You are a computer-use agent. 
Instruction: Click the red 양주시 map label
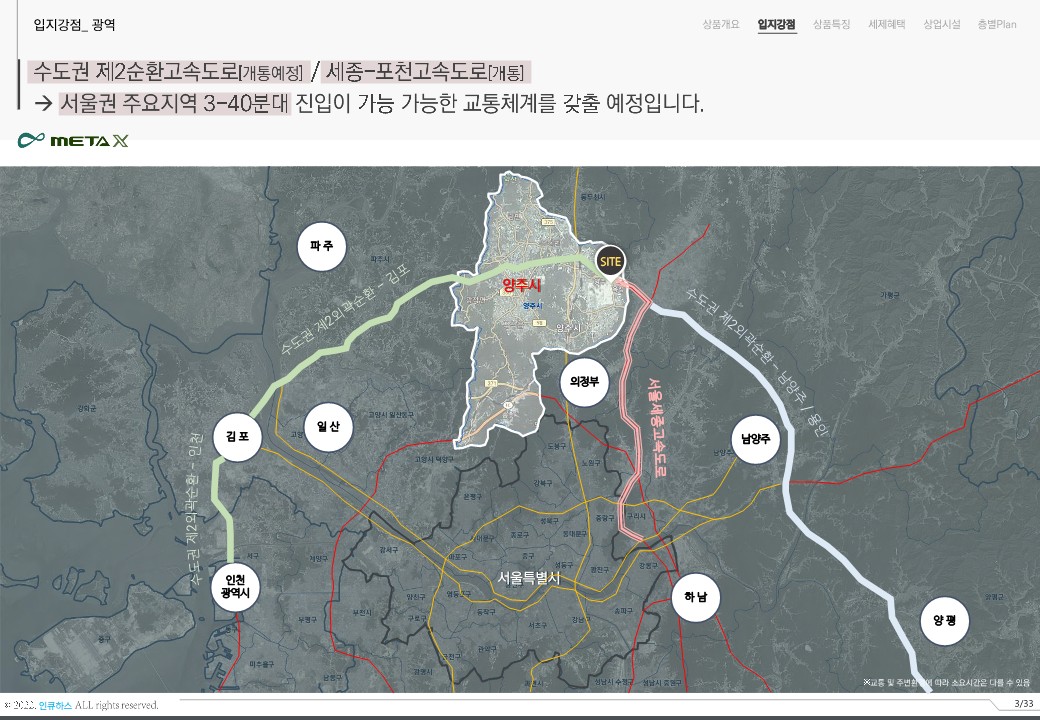point(521,286)
